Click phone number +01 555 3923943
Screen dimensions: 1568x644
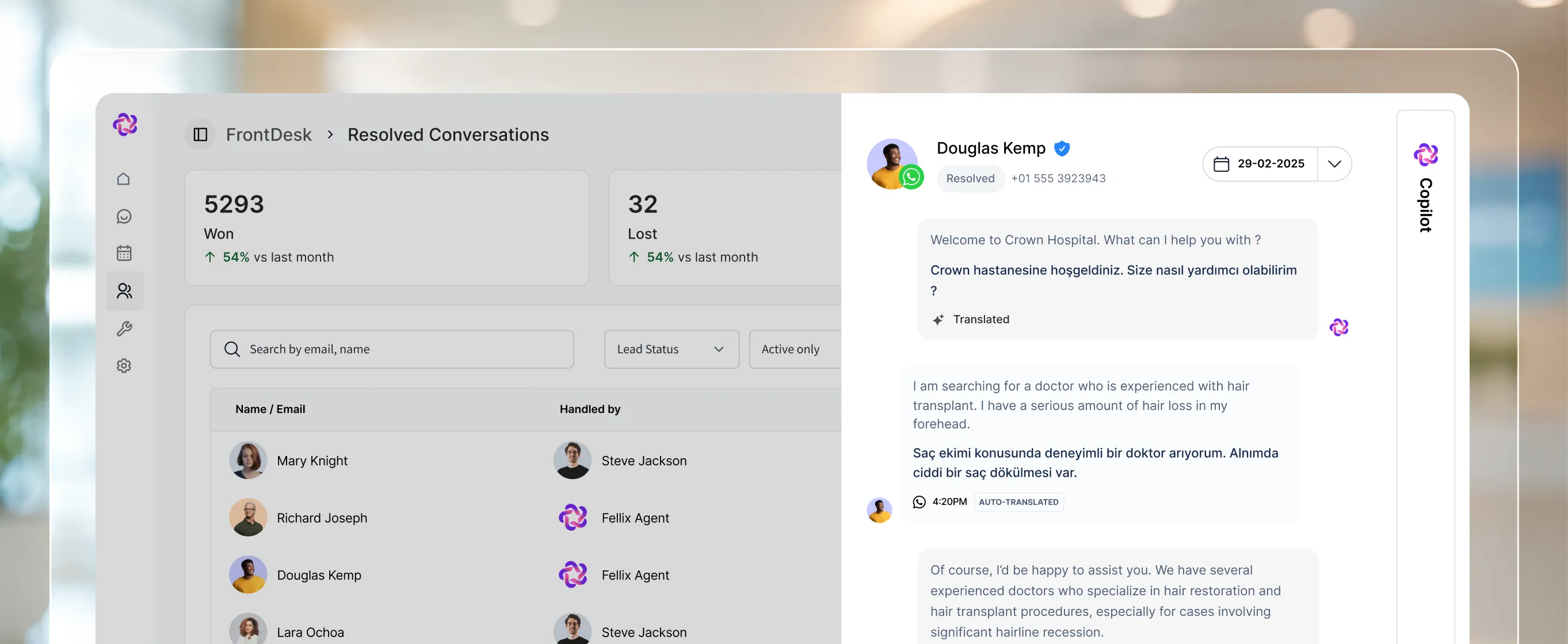coord(1058,178)
